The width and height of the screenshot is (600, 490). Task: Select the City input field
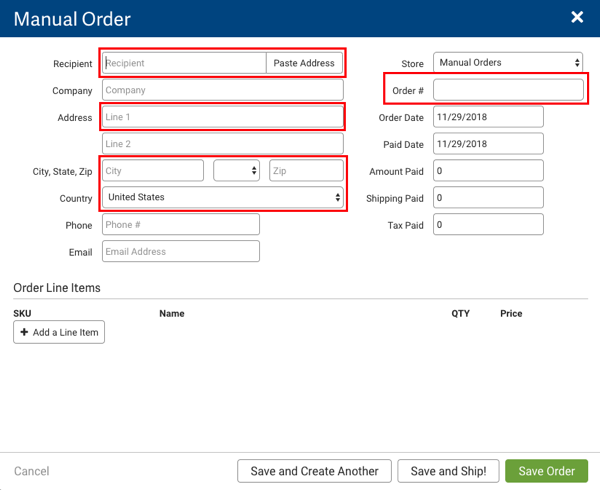pyautogui.click(x=153, y=171)
